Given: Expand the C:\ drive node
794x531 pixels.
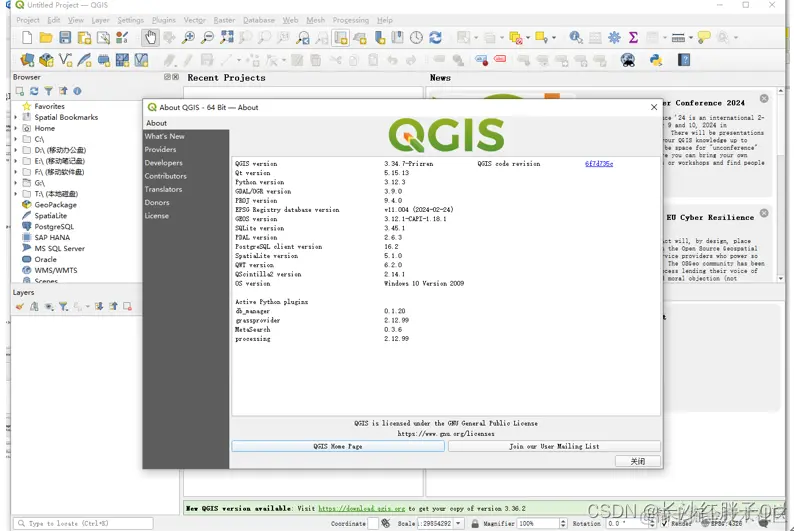Looking at the screenshot, I should click(x=16, y=139).
